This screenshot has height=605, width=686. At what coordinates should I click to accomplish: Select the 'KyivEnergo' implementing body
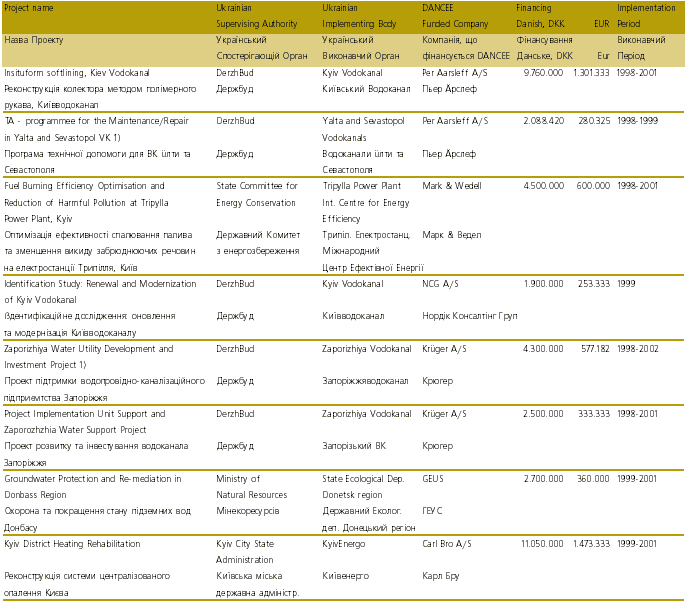coord(343,544)
